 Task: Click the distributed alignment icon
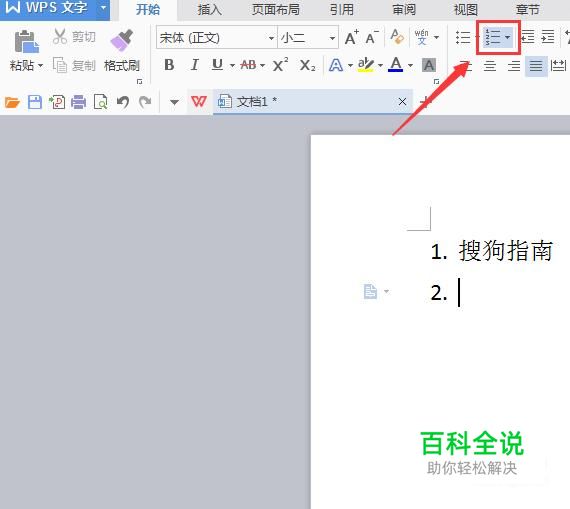point(558,66)
